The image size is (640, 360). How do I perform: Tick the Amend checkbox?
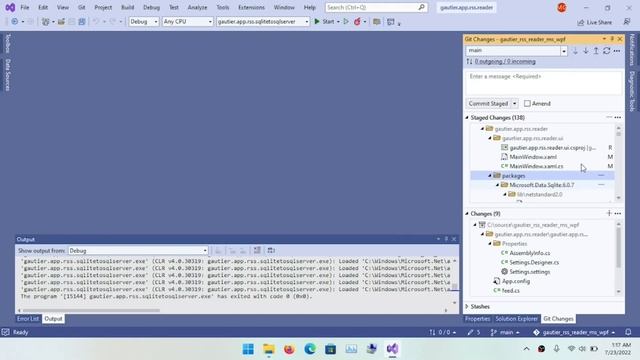[527, 104]
